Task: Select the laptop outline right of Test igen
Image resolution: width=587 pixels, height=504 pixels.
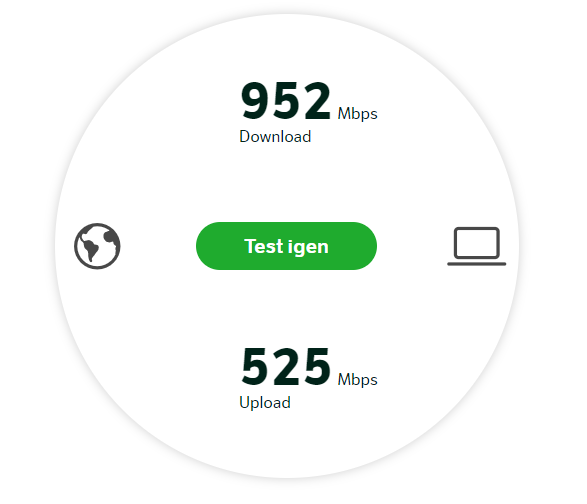Action: tap(477, 246)
